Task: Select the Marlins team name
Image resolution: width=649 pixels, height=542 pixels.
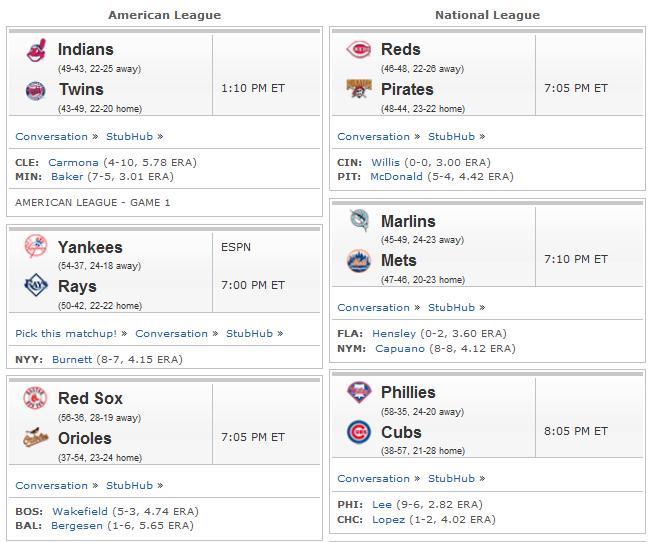Action: (408, 221)
